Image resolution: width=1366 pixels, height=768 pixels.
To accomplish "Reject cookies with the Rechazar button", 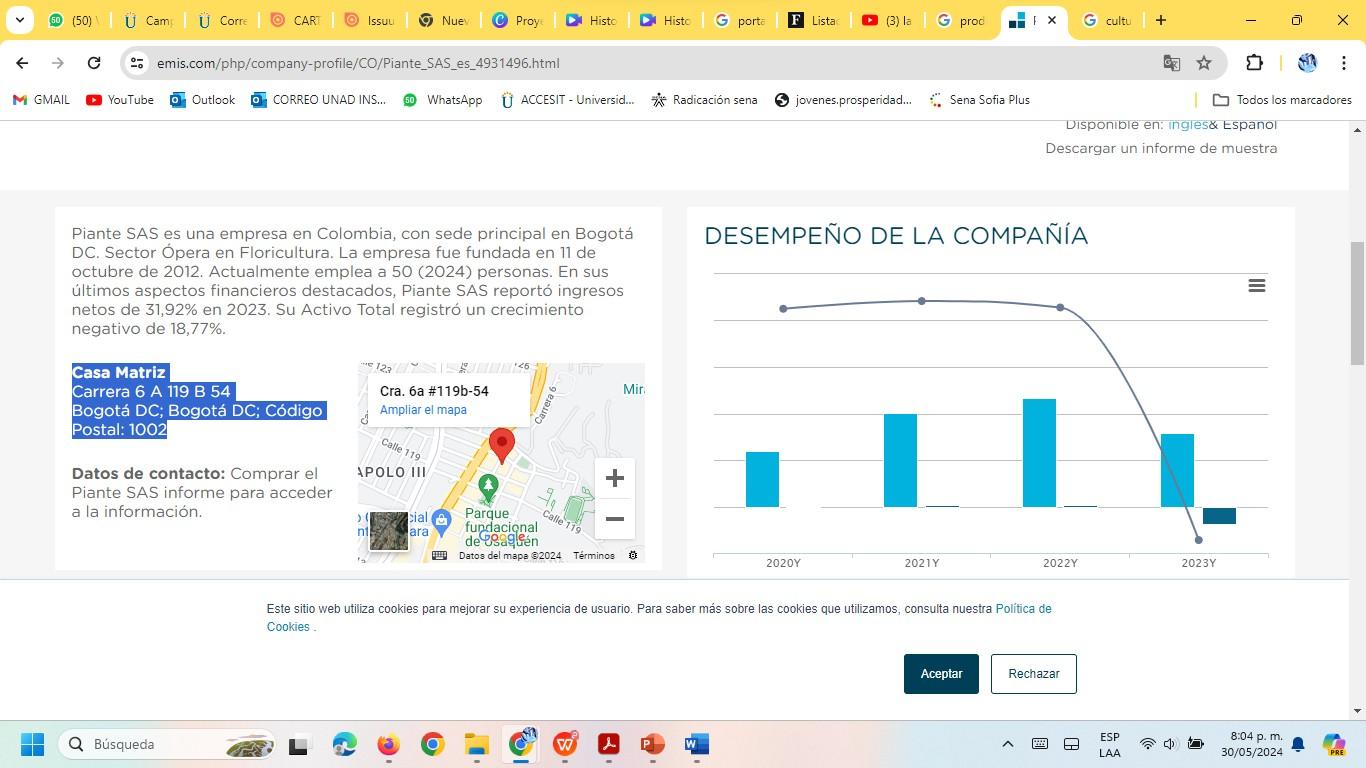I will [x=1033, y=674].
